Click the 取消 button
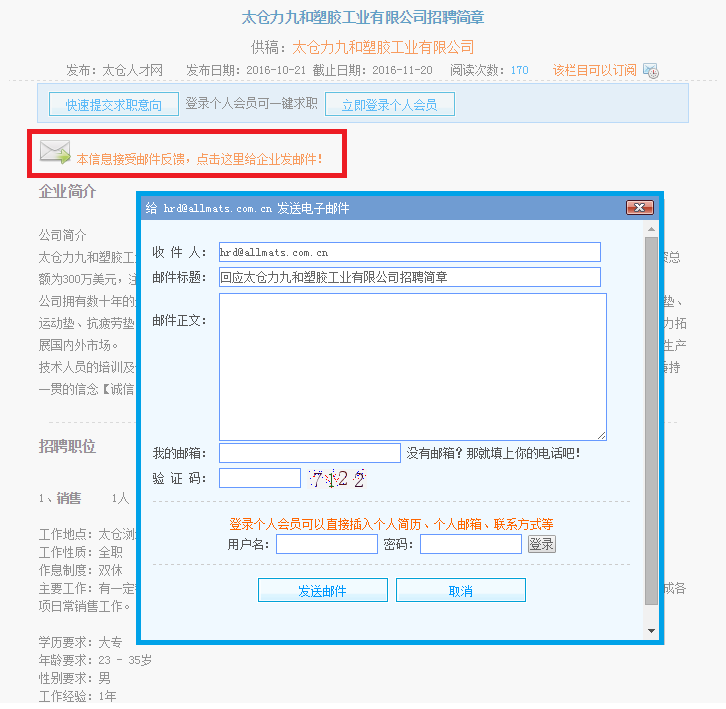The width and height of the screenshot is (726, 709). pos(461,590)
